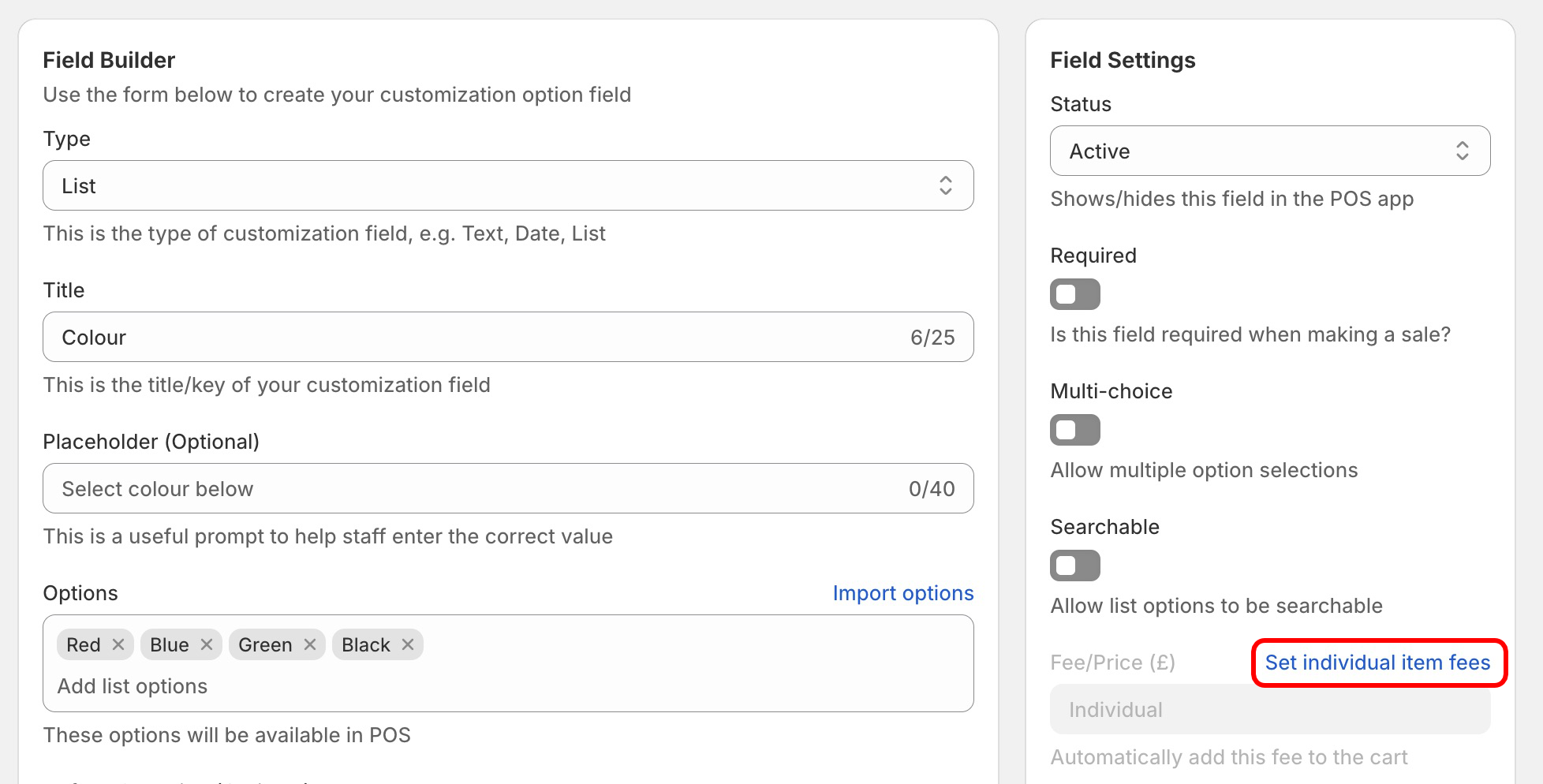Click Set individual item fees link
Viewport: 1543px width, 784px height.
(1377, 663)
